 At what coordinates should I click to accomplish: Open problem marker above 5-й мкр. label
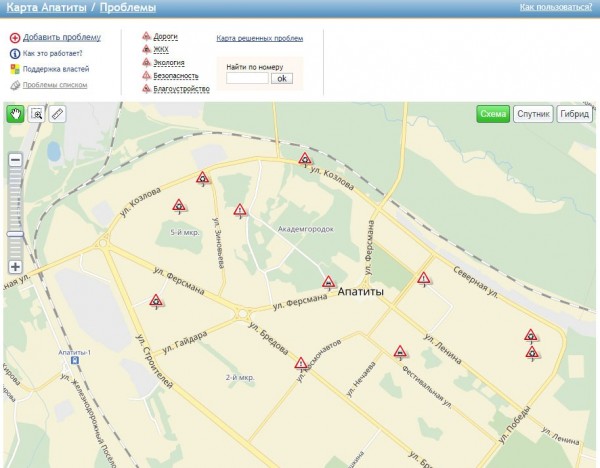(179, 206)
